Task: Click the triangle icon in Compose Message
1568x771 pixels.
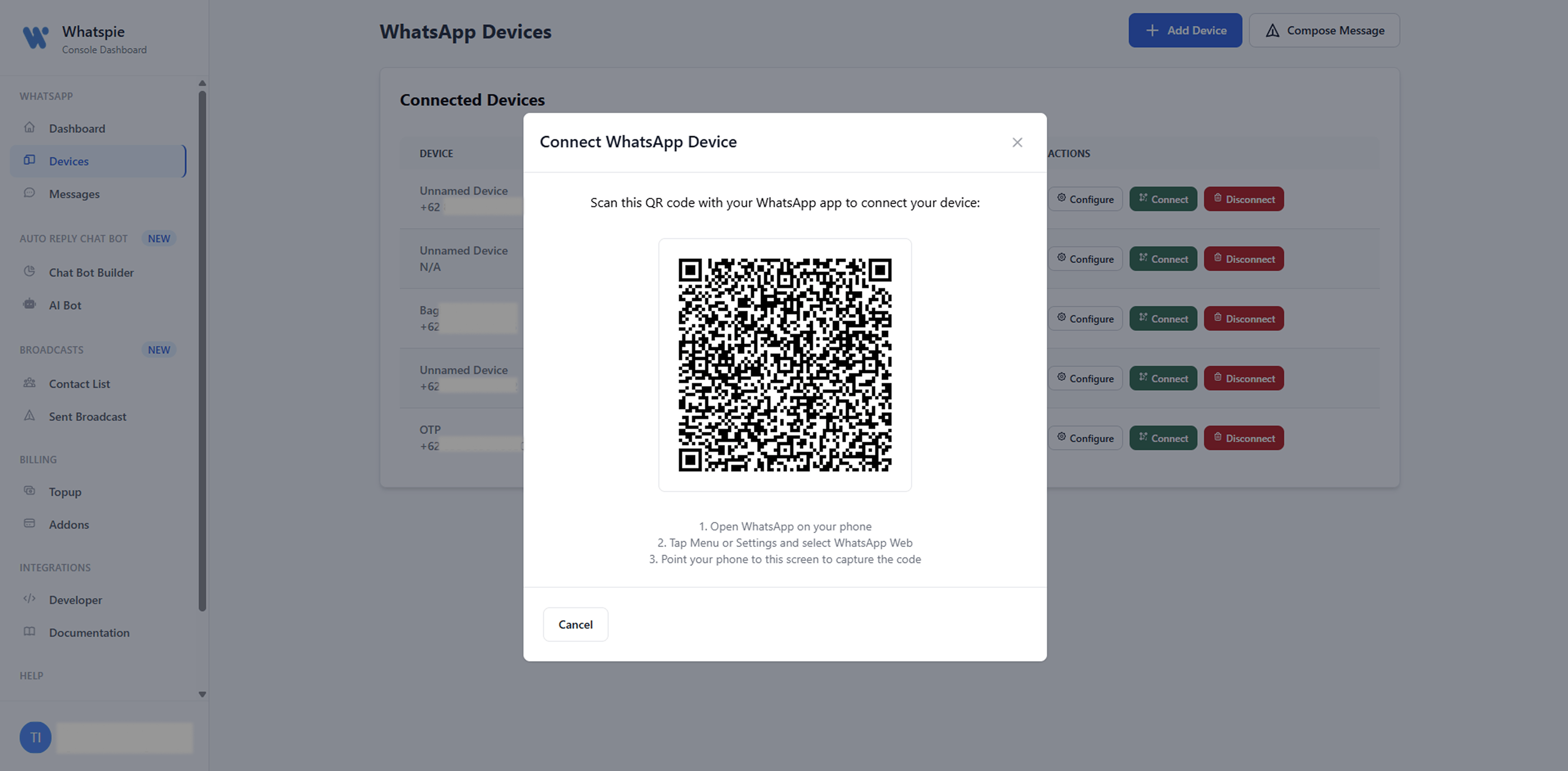Action: pos(1272,30)
